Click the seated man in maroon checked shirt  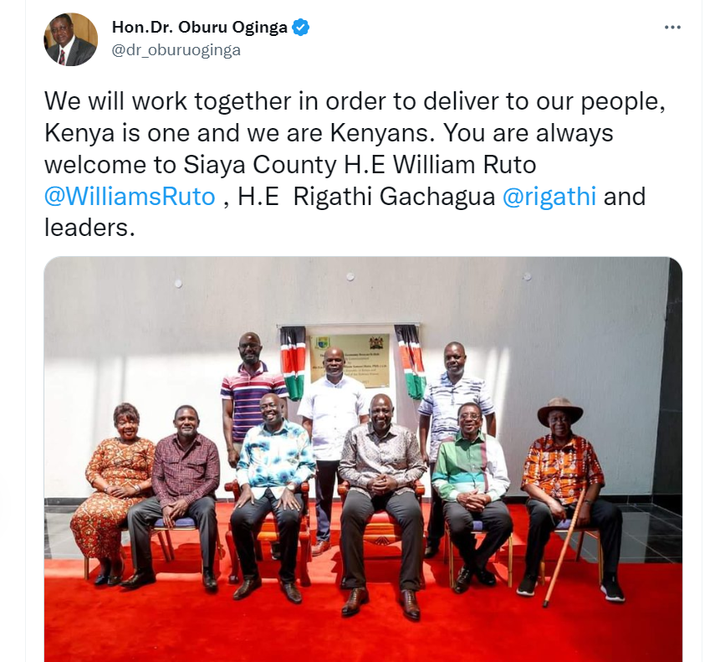coord(182,496)
